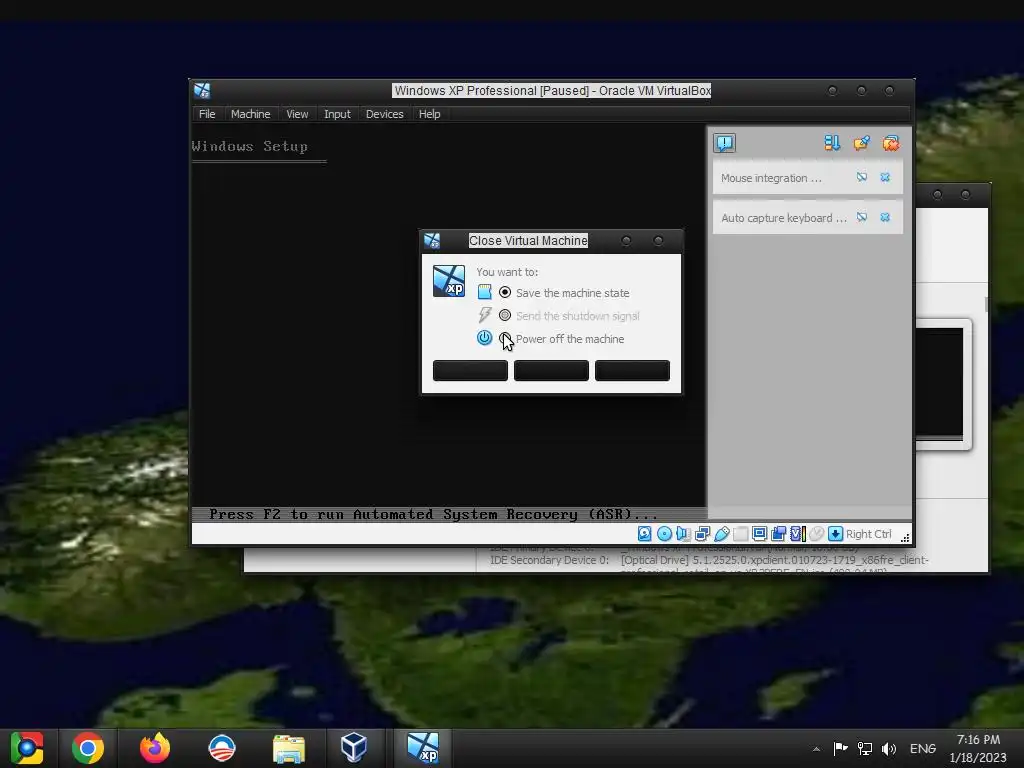The width and height of the screenshot is (1024, 768).
Task: Open Firefox from the taskbar
Action: [155, 748]
